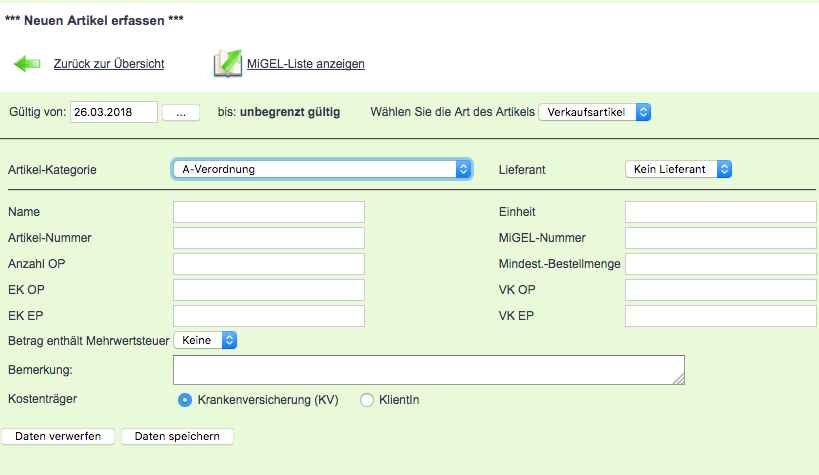Screen dimensions: 819x475
Task: Open date picker with the ellipsis button
Action: point(181,112)
